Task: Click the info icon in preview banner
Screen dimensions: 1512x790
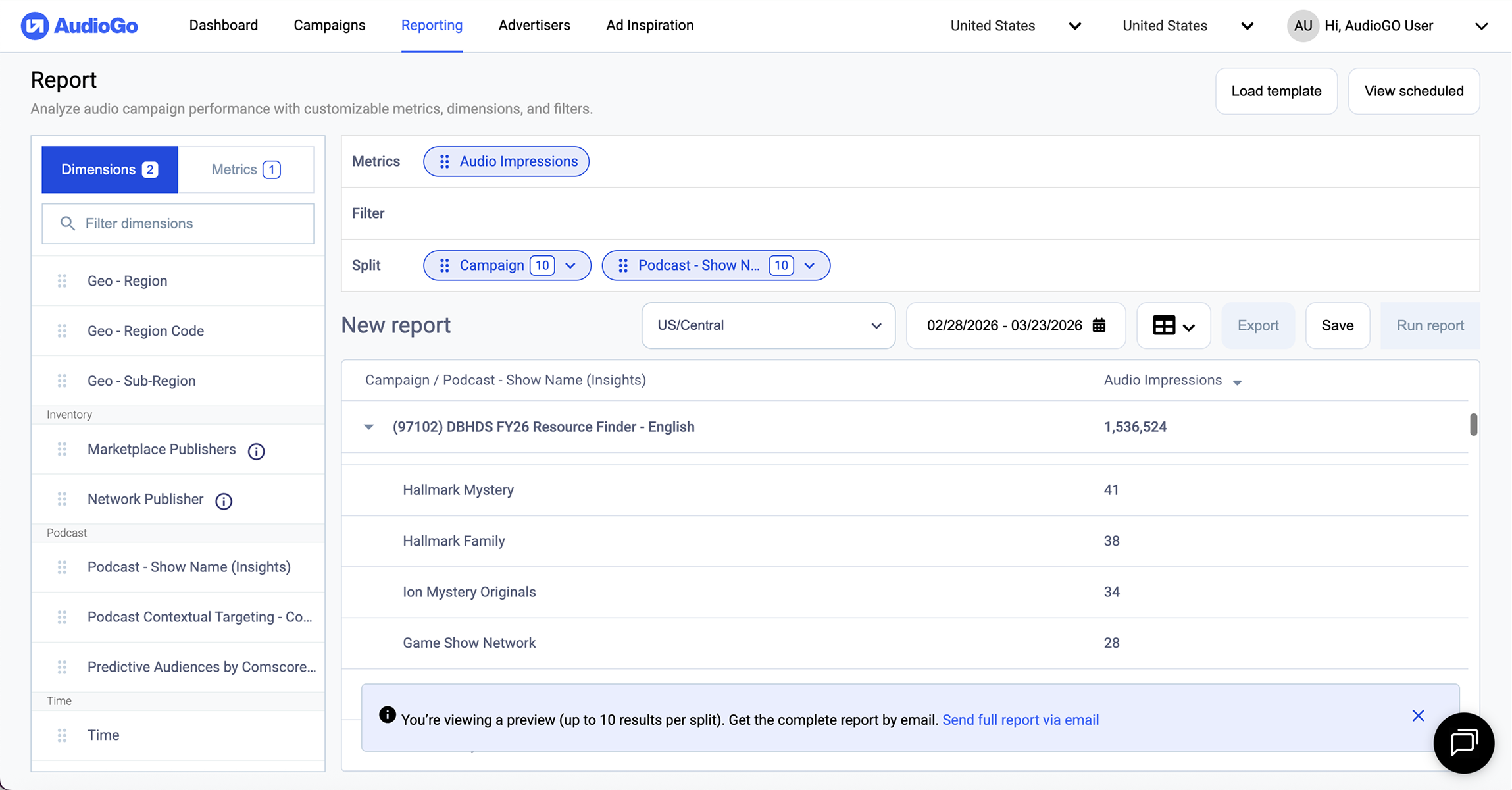Action: click(388, 715)
